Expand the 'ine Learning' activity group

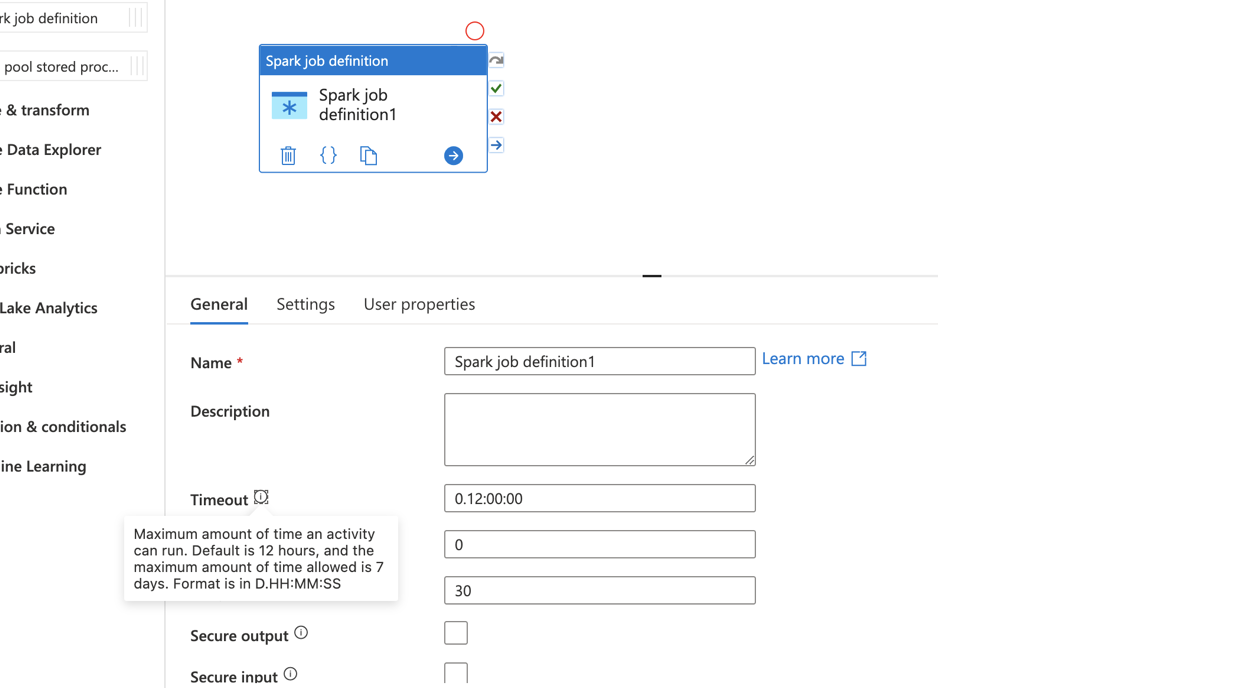(x=43, y=466)
